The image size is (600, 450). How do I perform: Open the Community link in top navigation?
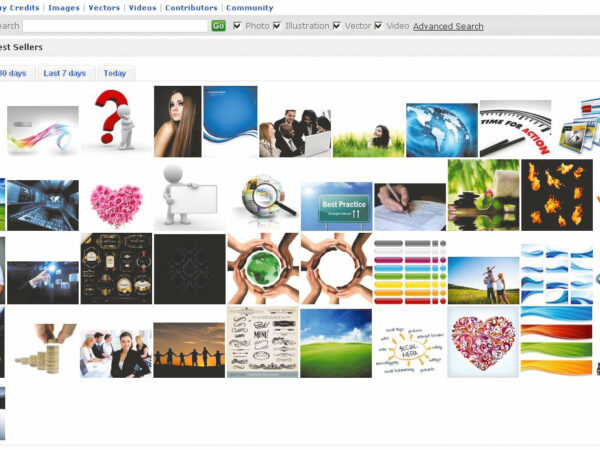pyautogui.click(x=249, y=8)
